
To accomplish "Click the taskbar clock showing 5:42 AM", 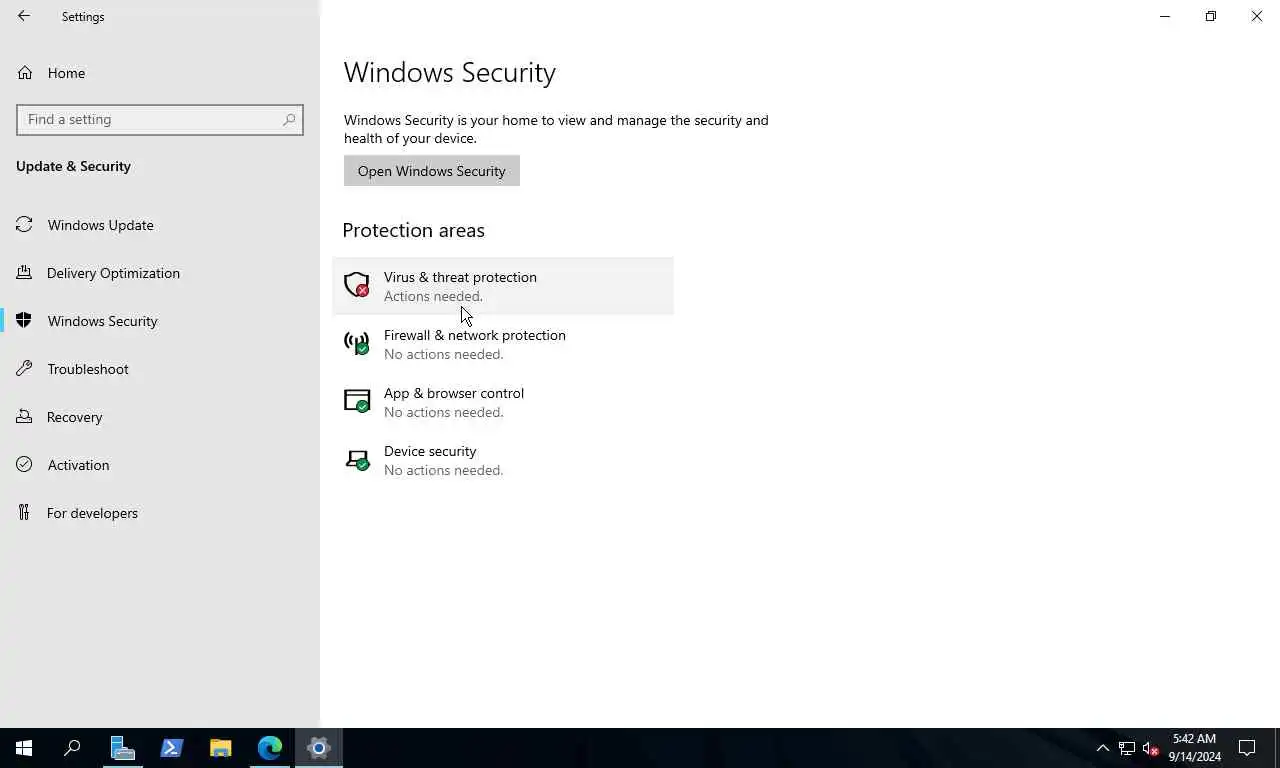I will [1194, 748].
